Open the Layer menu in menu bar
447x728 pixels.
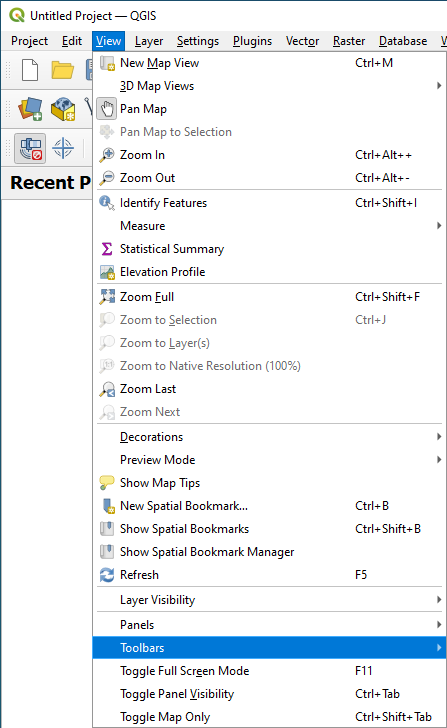[x=149, y=41]
